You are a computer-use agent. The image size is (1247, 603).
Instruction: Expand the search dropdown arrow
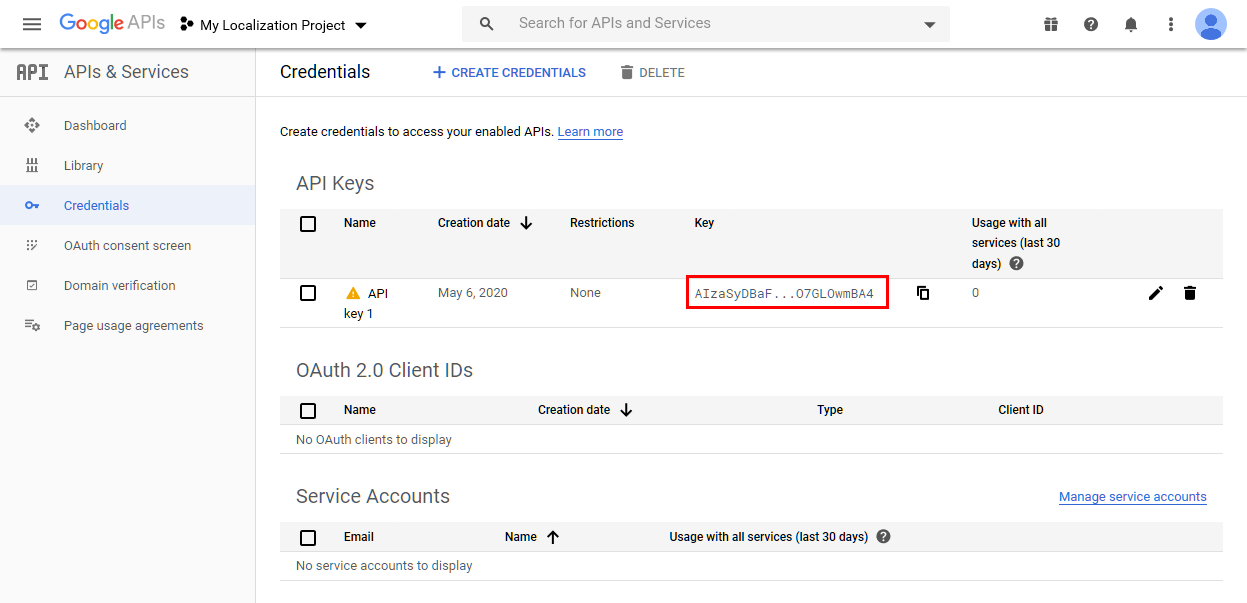(x=929, y=24)
